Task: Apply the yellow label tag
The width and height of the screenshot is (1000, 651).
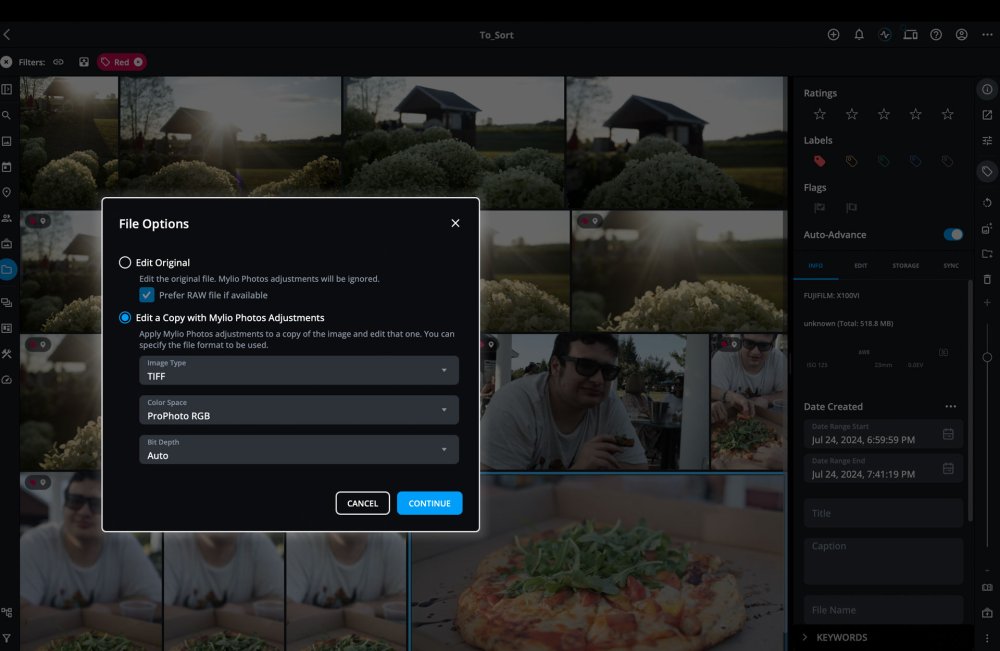Action: [x=851, y=161]
